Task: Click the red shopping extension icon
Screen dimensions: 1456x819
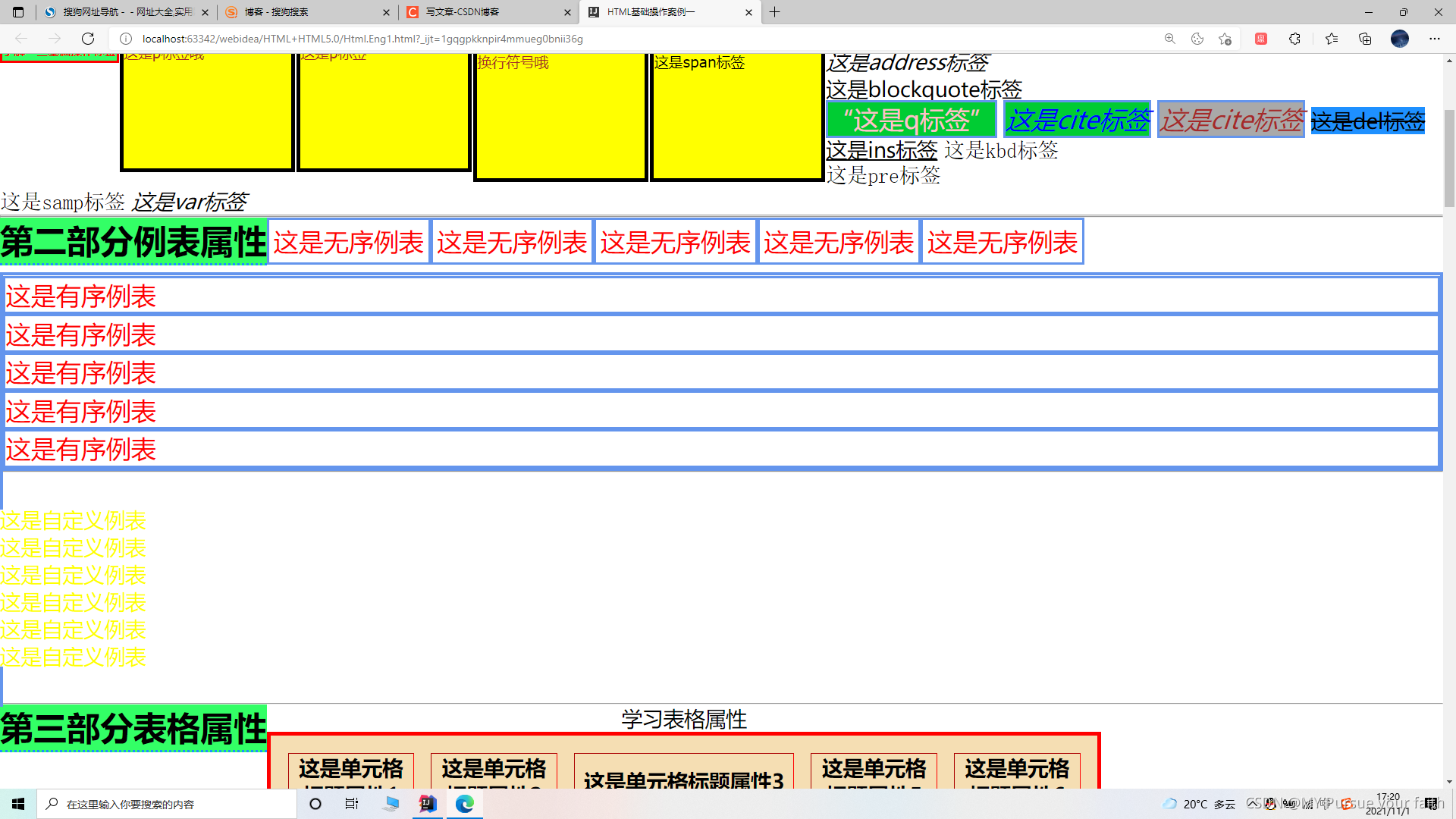Action: click(x=1261, y=39)
